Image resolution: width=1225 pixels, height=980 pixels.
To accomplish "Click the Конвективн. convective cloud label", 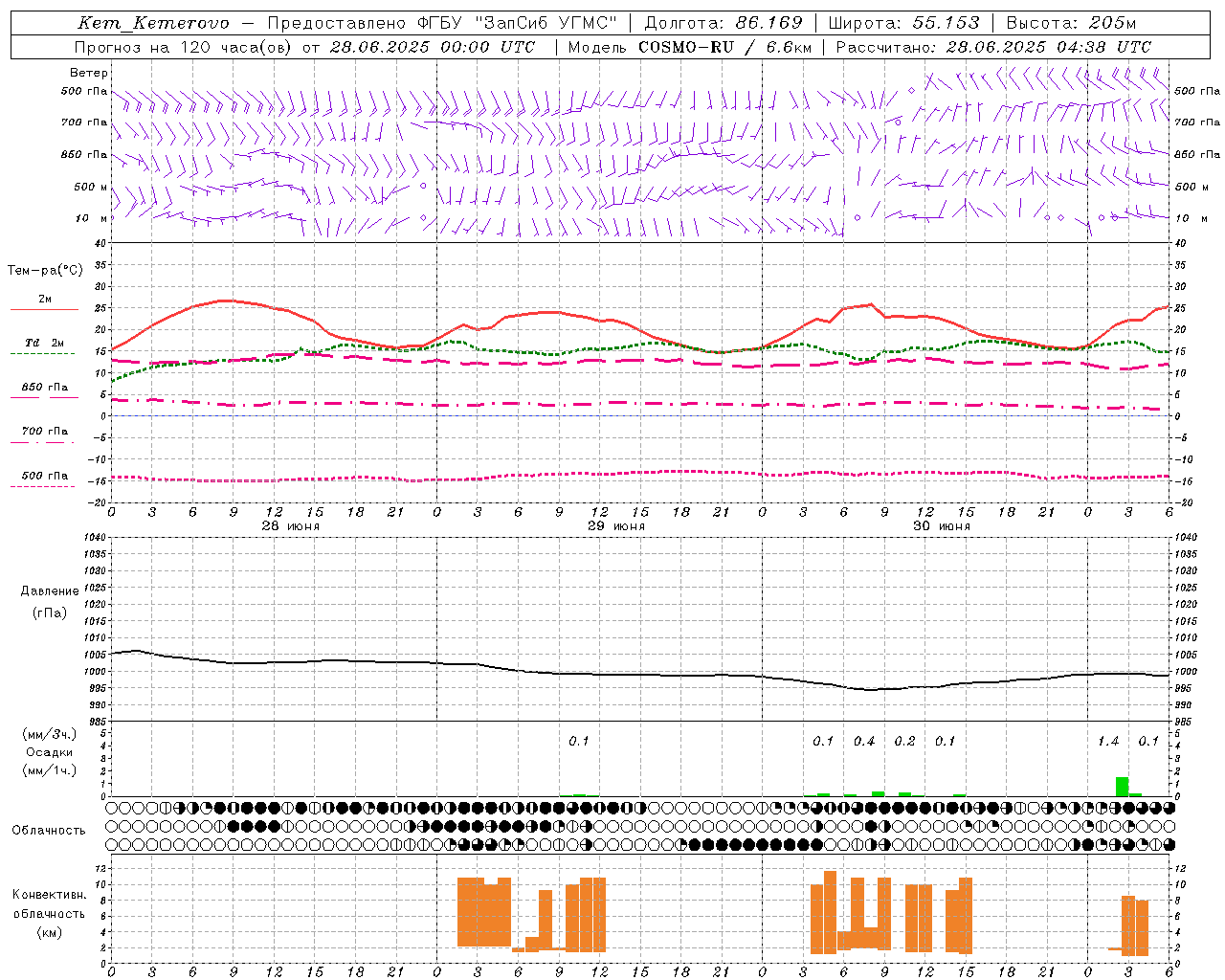I will point(50,895).
